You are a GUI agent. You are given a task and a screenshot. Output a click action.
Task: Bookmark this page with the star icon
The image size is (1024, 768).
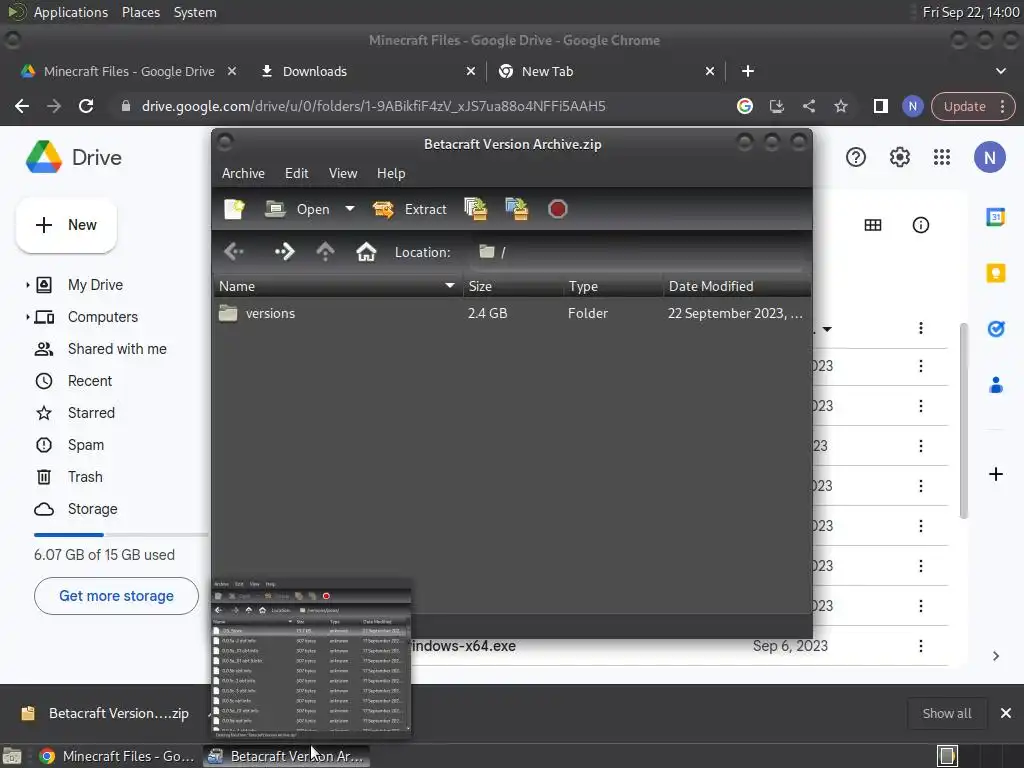tap(840, 106)
